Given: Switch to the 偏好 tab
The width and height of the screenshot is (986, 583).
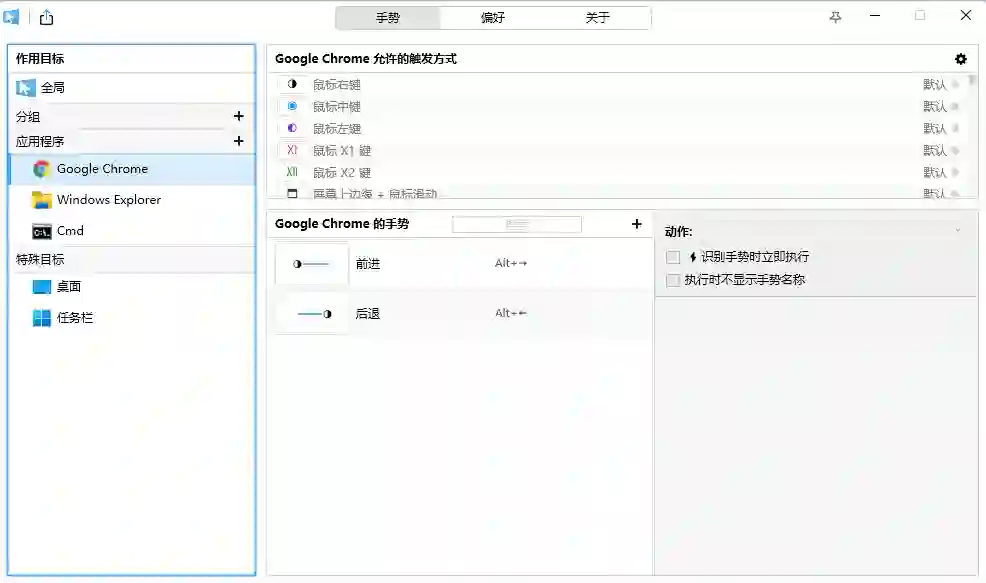Looking at the screenshot, I should pyautogui.click(x=492, y=18).
